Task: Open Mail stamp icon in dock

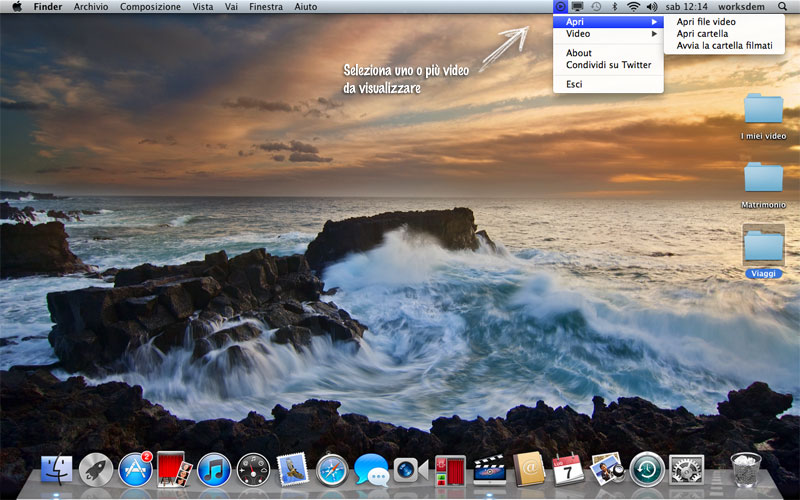Action: coord(292,469)
